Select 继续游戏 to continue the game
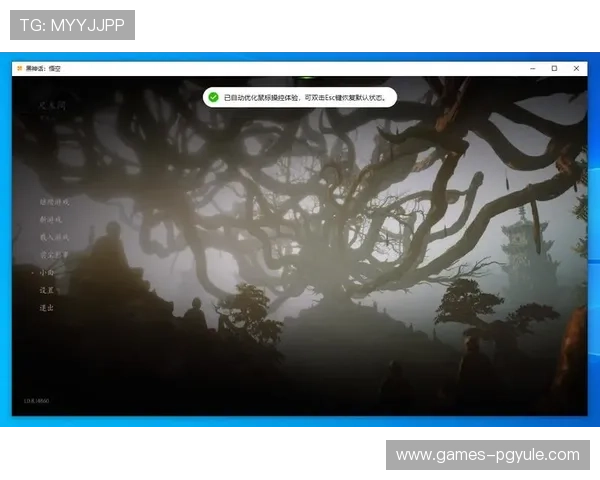The width and height of the screenshot is (600, 480). [54, 201]
